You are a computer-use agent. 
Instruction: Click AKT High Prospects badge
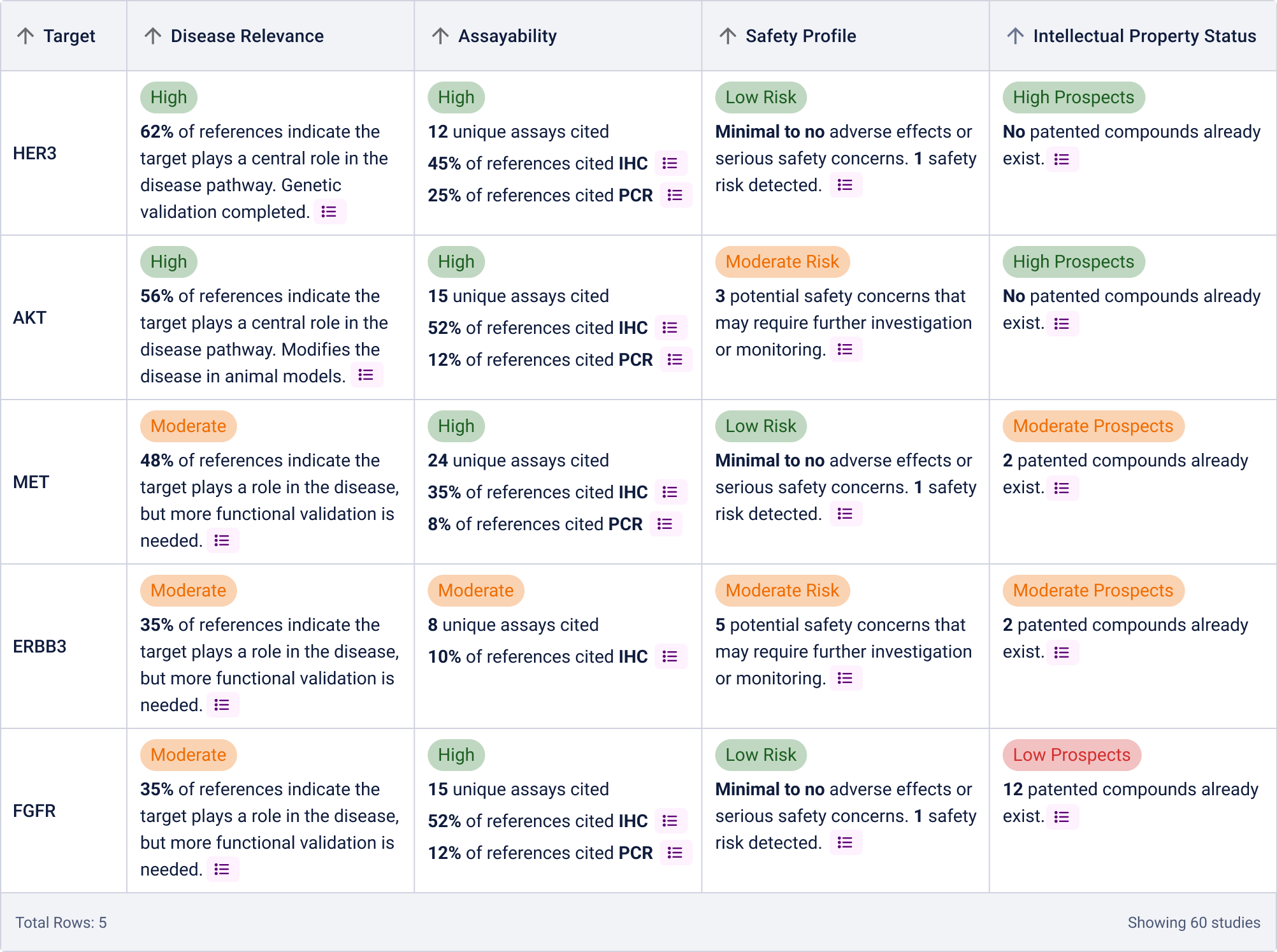pyautogui.click(x=1074, y=262)
